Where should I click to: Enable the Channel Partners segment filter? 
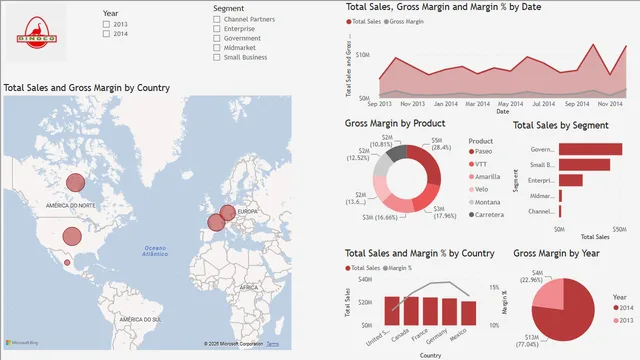pos(217,19)
